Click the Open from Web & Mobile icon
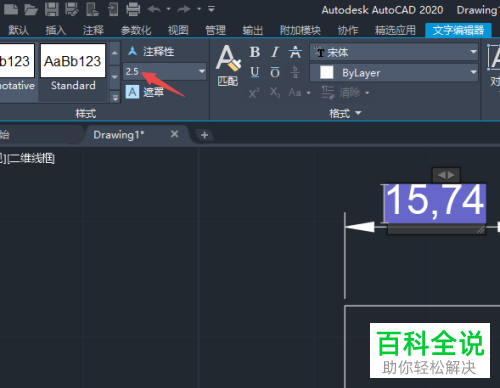 click(92, 9)
